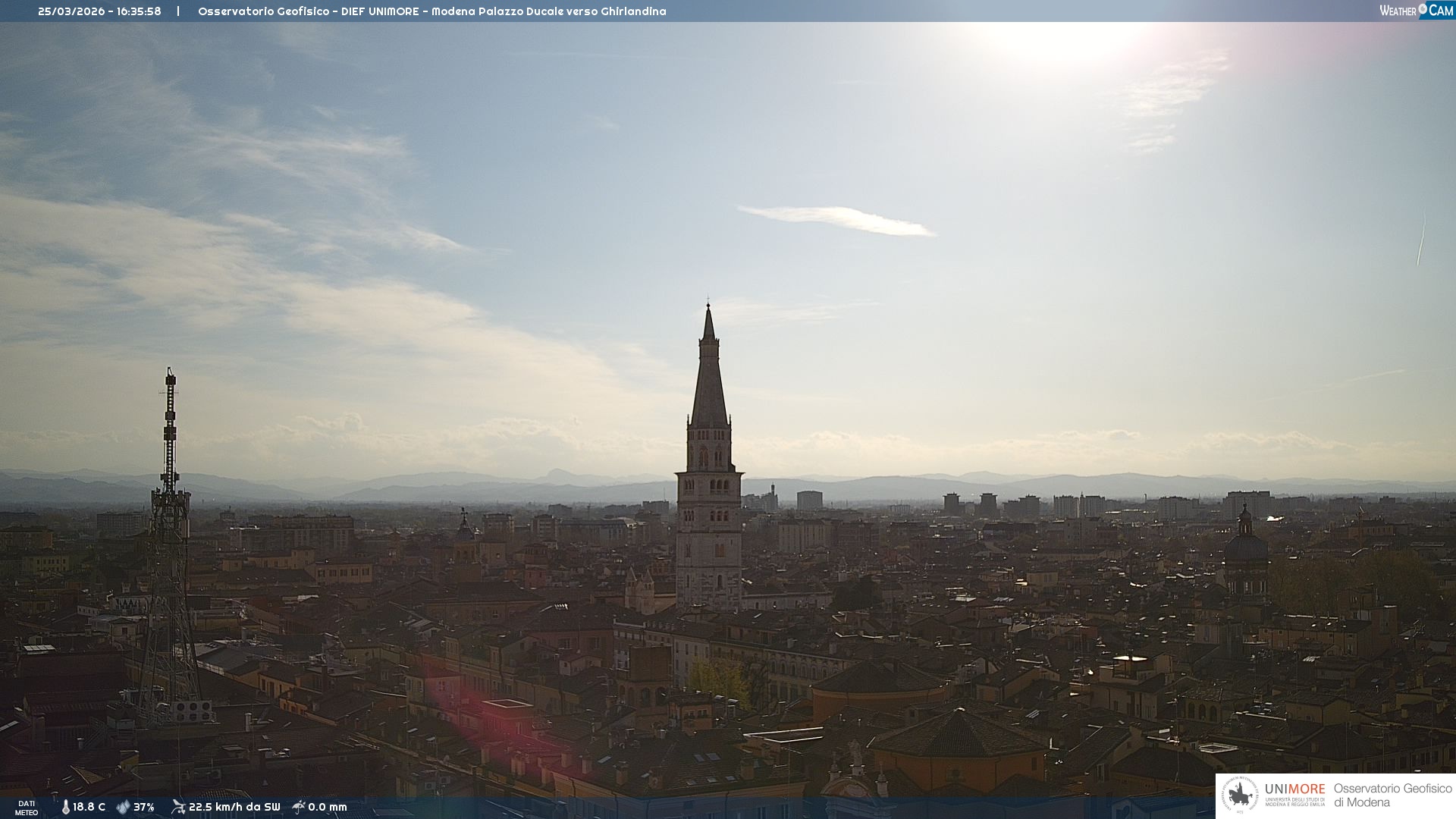Click the rain umbrella precipitation icon
Image resolution: width=1456 pixels, height=819 pixels.
pyautogui.click(x=299, y=807)
